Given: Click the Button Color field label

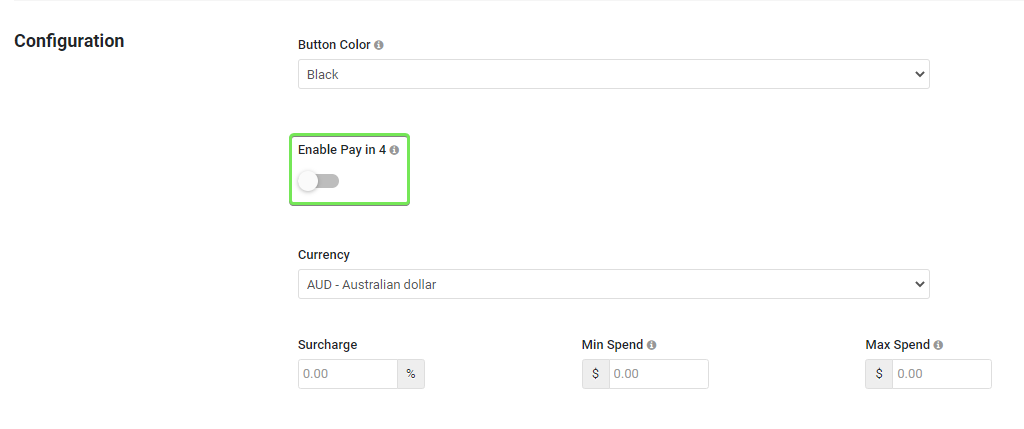Looking at the screenshot, I should [334, 45].
